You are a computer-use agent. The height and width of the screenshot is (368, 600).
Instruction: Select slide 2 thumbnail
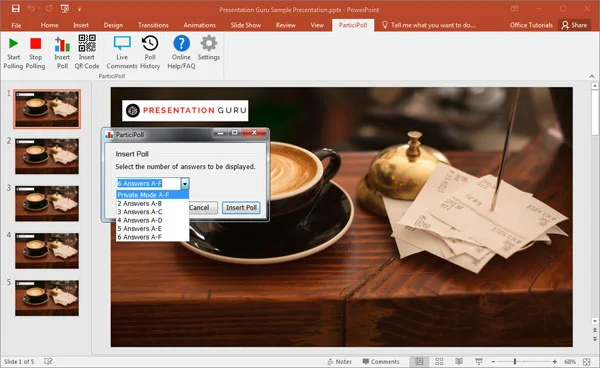coord(47,156)
